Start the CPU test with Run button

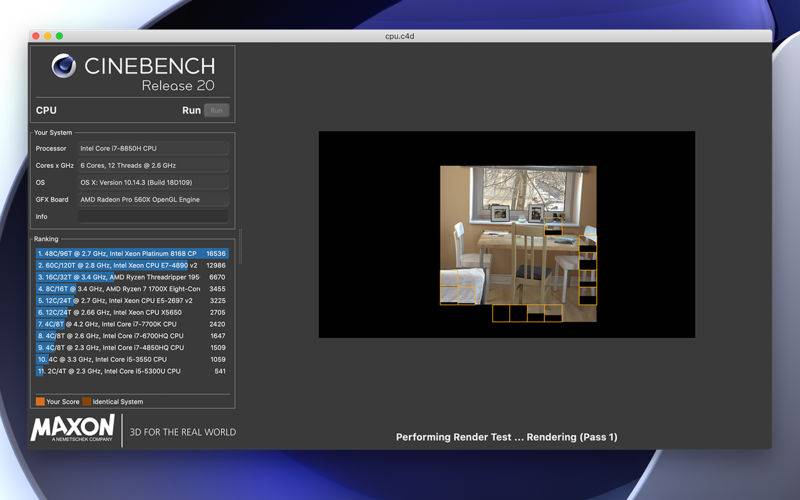pyautogui.click(x=216, y=110)
